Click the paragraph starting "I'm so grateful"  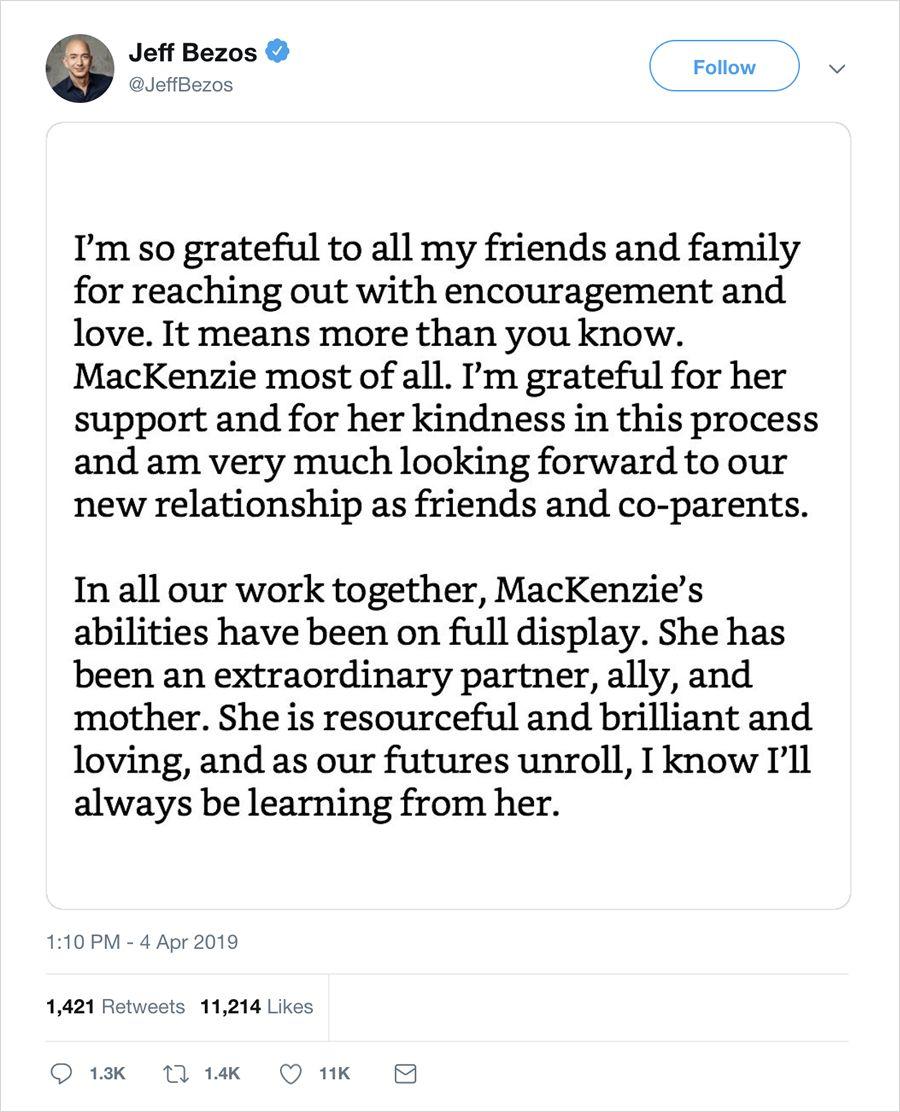pos(440,375)
